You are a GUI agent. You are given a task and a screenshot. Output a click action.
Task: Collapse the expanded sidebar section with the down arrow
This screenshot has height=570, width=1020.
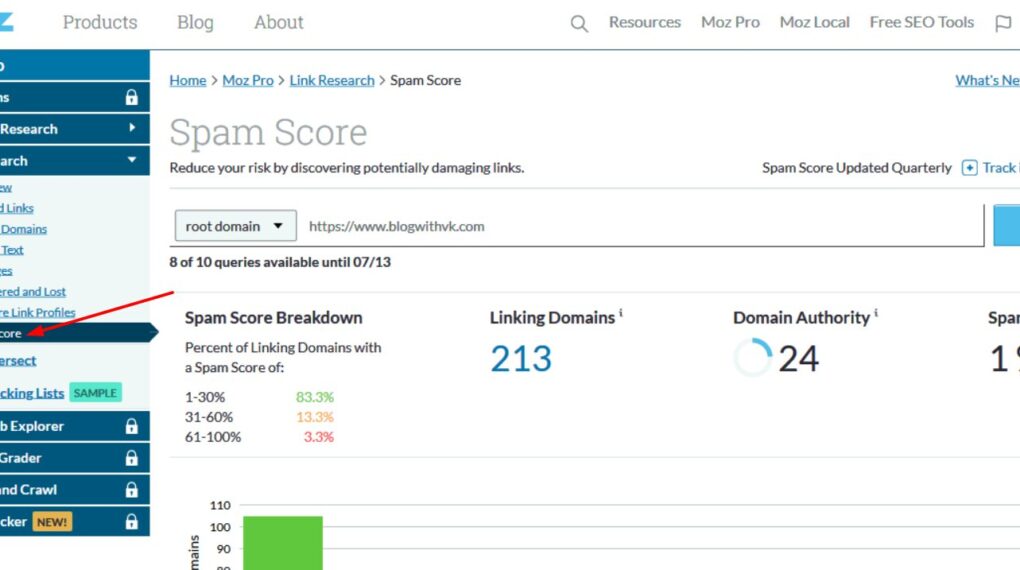pos(132,160)
